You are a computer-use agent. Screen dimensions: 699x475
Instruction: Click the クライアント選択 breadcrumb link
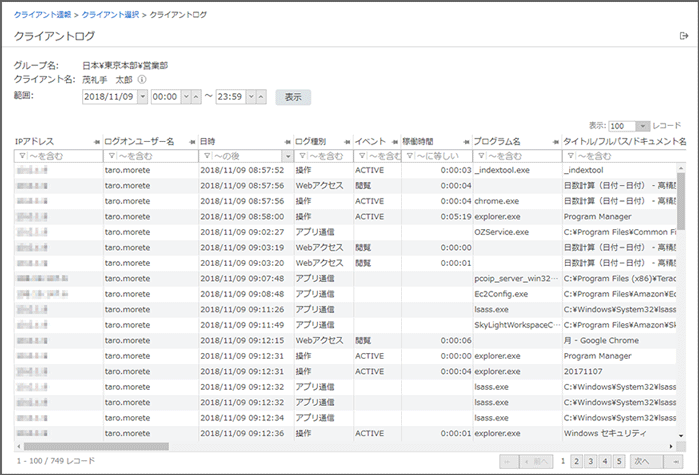click(112, 14)
